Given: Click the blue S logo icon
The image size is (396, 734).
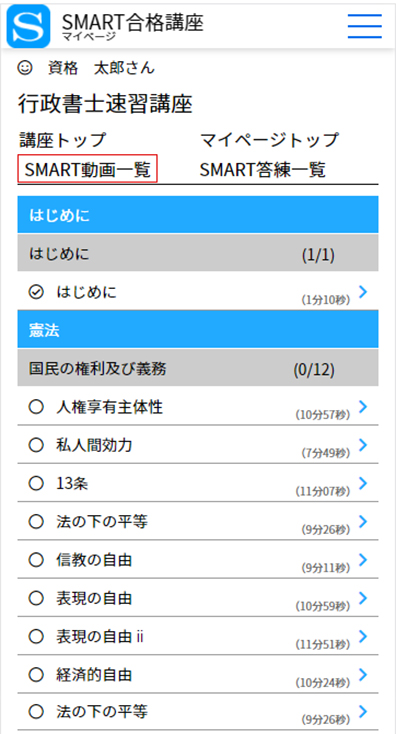Looking at the screenshot, I should [x=29, y=26].
